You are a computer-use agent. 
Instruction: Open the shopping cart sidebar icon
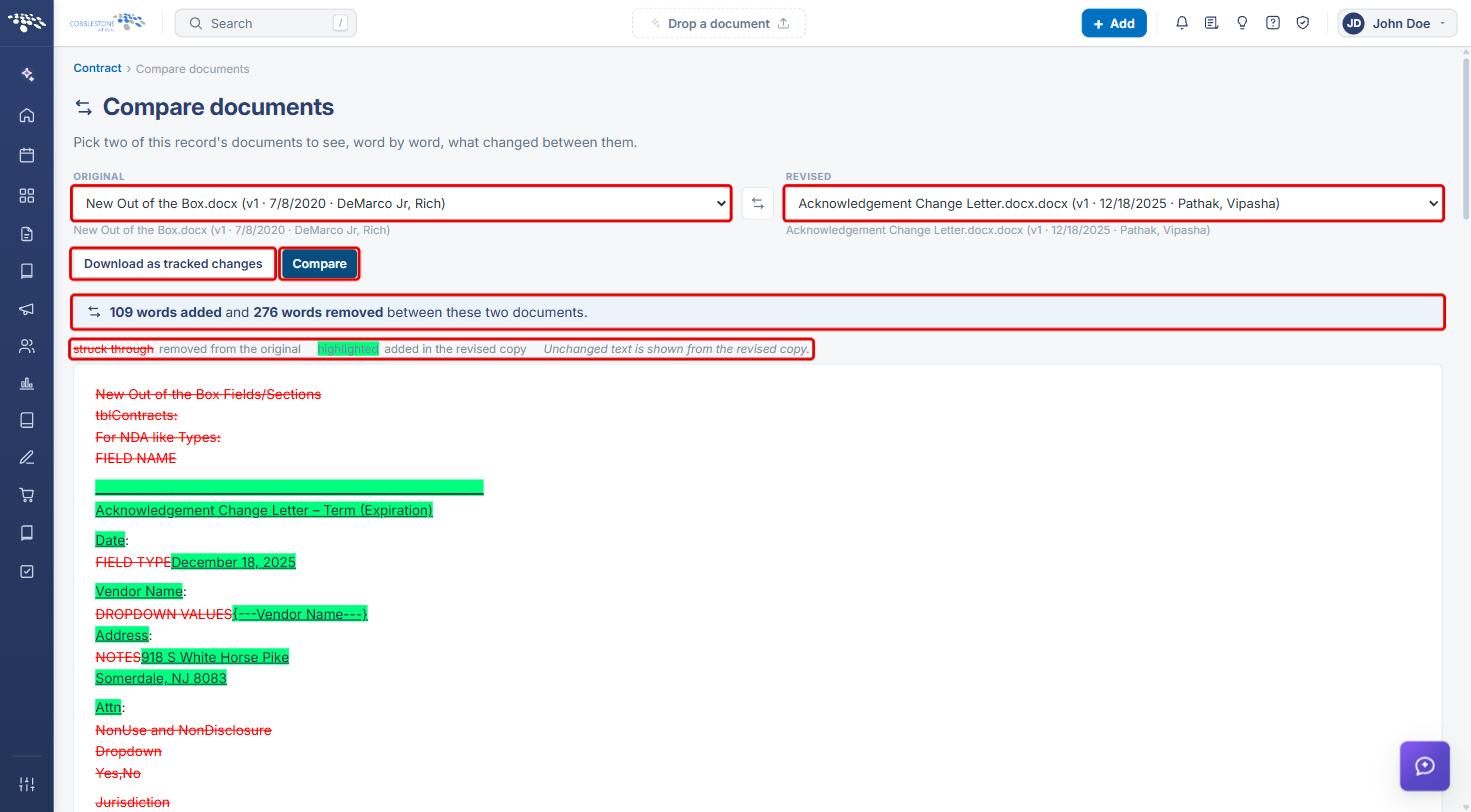27,495
